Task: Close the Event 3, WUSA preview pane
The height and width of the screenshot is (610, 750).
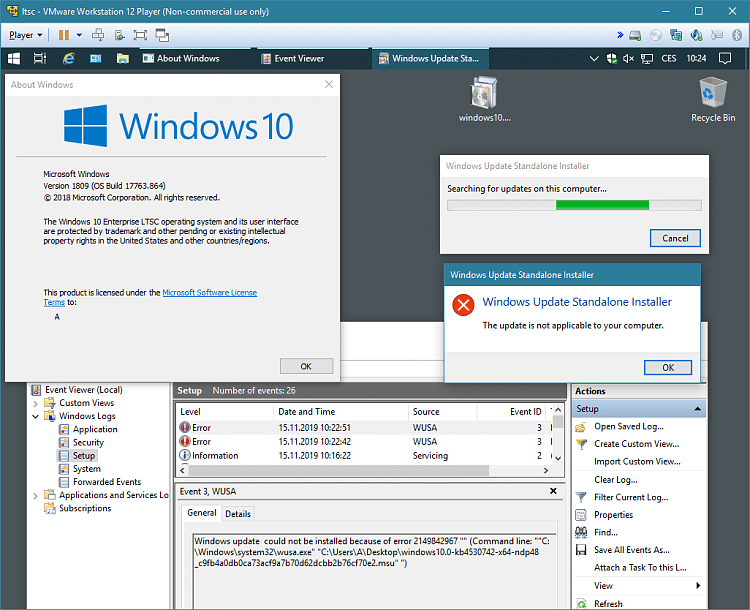Action: pyautogui.click(x=553, y=491)
